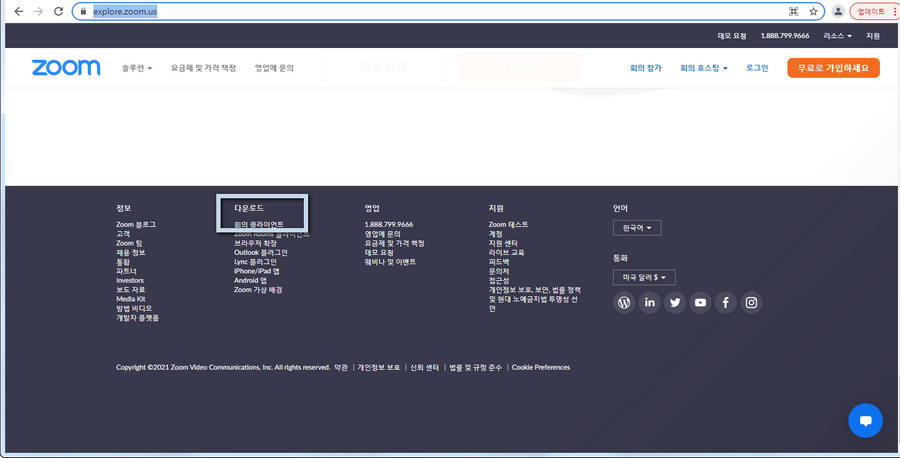Expand the 회의 호스팅 dropdown

pyautogui.click(x=704, y=68)
